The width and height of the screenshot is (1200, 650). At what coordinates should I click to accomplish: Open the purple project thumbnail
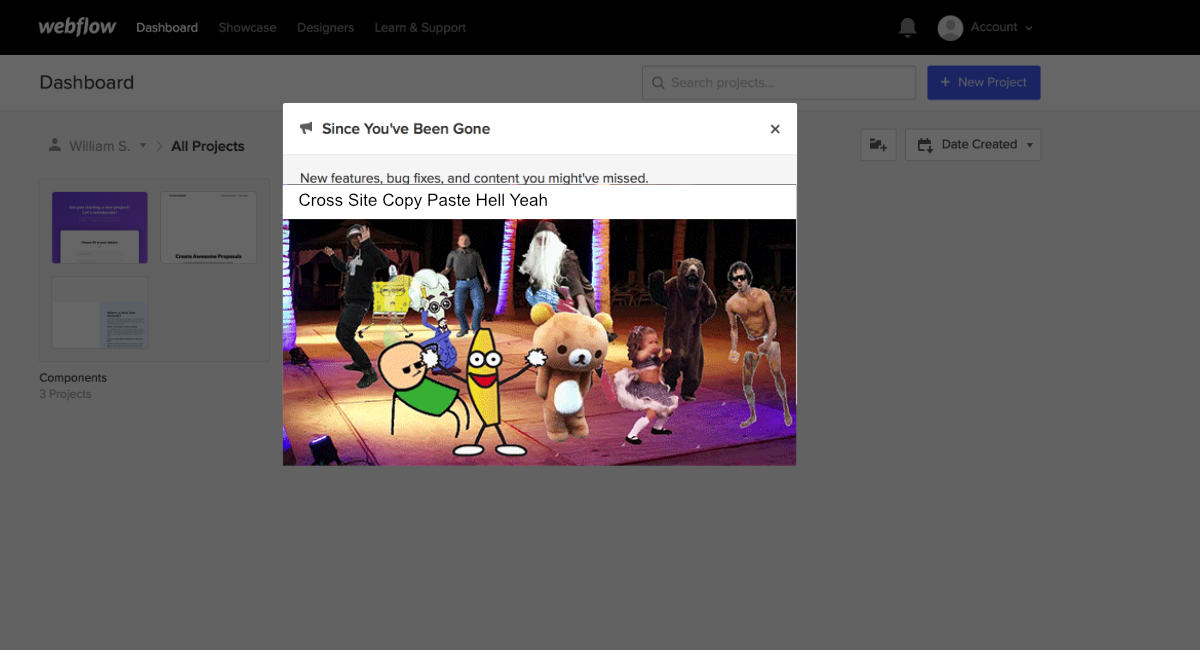pos(100,228)
